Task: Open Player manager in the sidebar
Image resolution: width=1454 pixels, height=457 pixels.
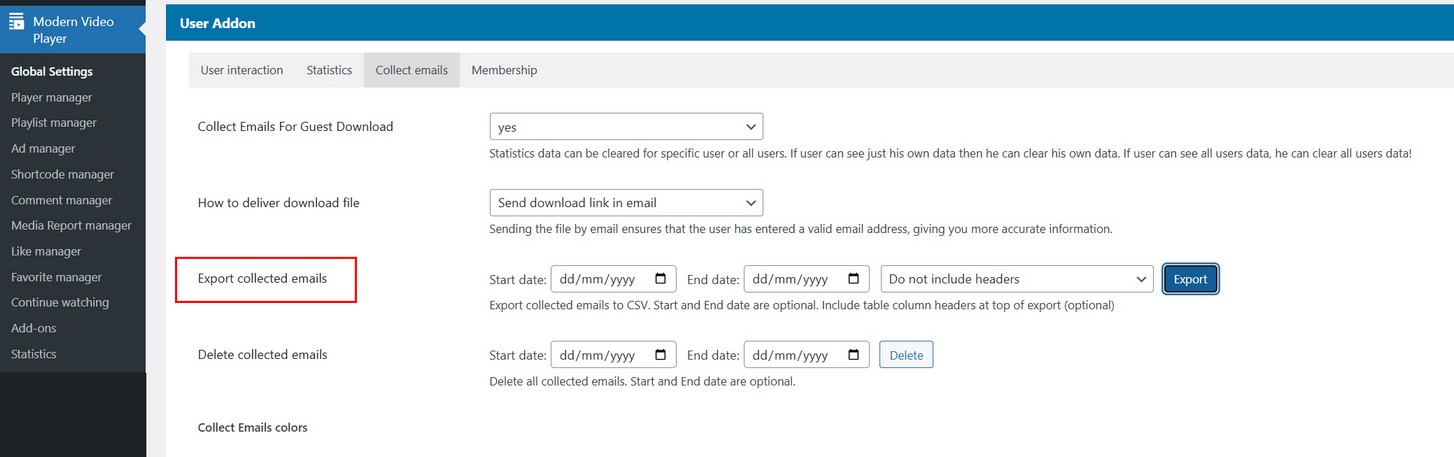Action: tap(51, 97)
